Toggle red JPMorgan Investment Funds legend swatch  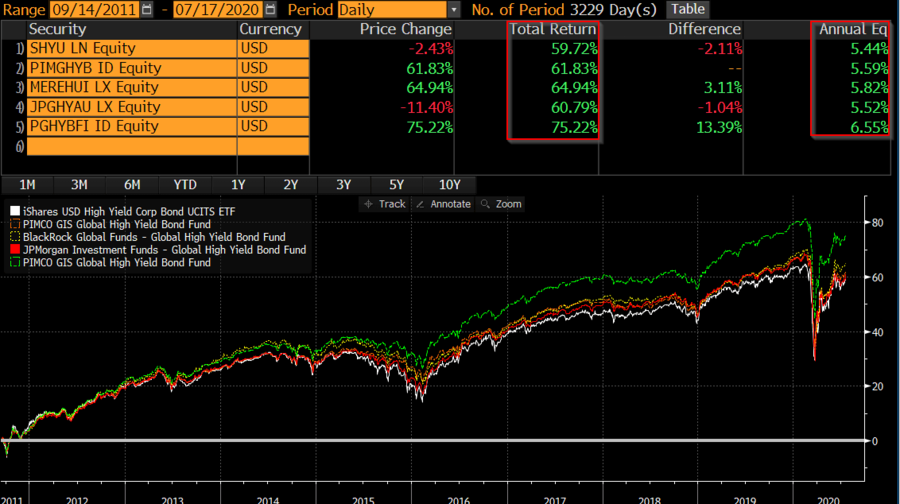(15, 249)
